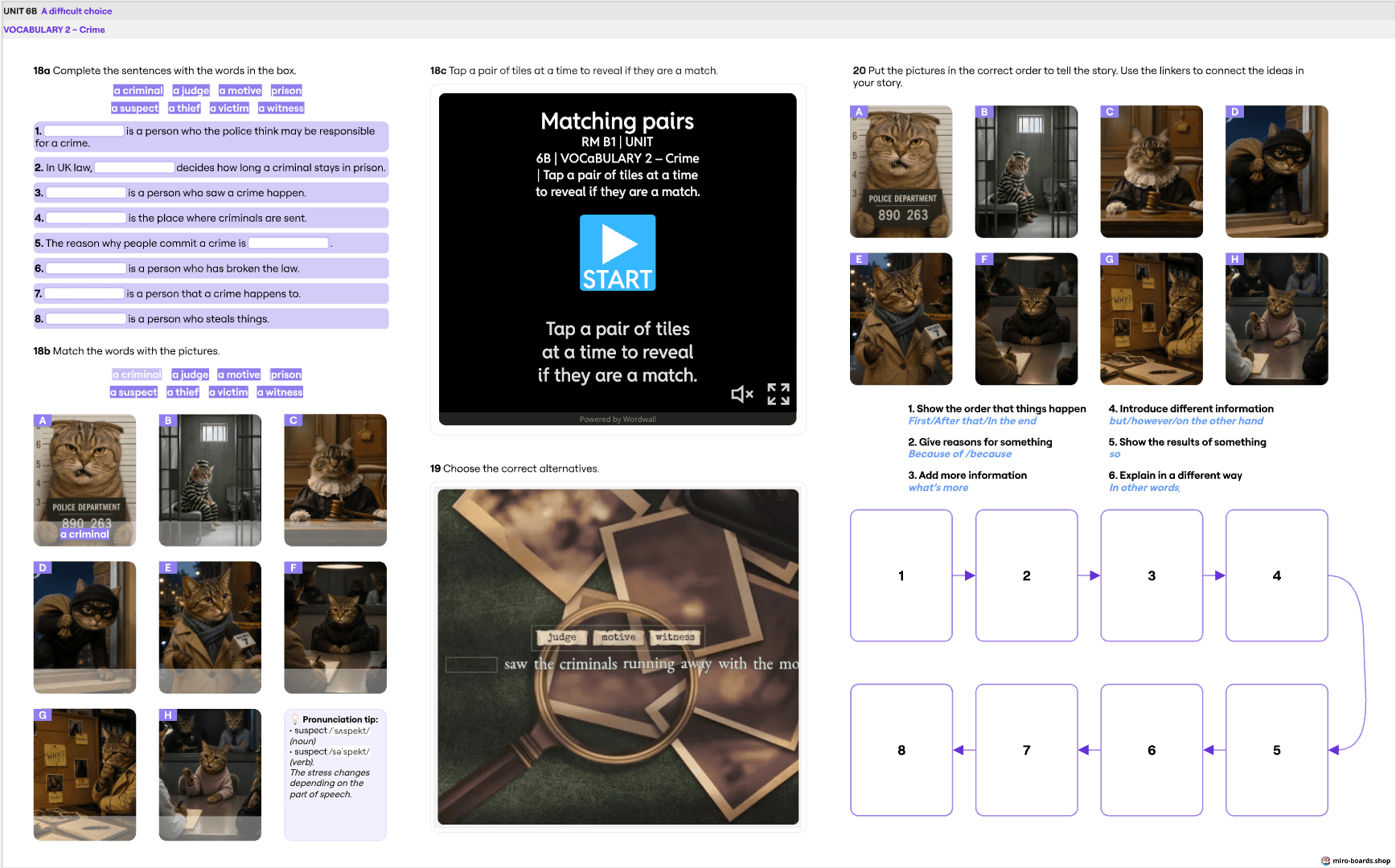Click the blank field in sentence 2
This screenshot has height=868, width=1396.
point(134,168)
